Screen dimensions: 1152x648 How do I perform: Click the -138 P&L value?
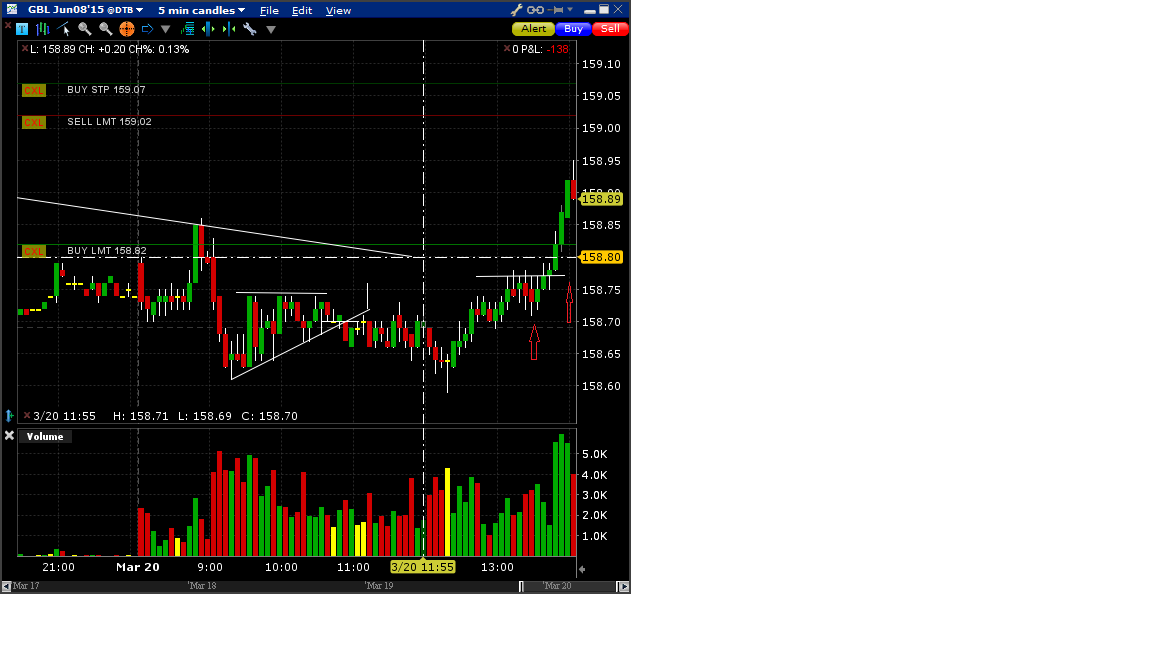click(x=558, y=49)
